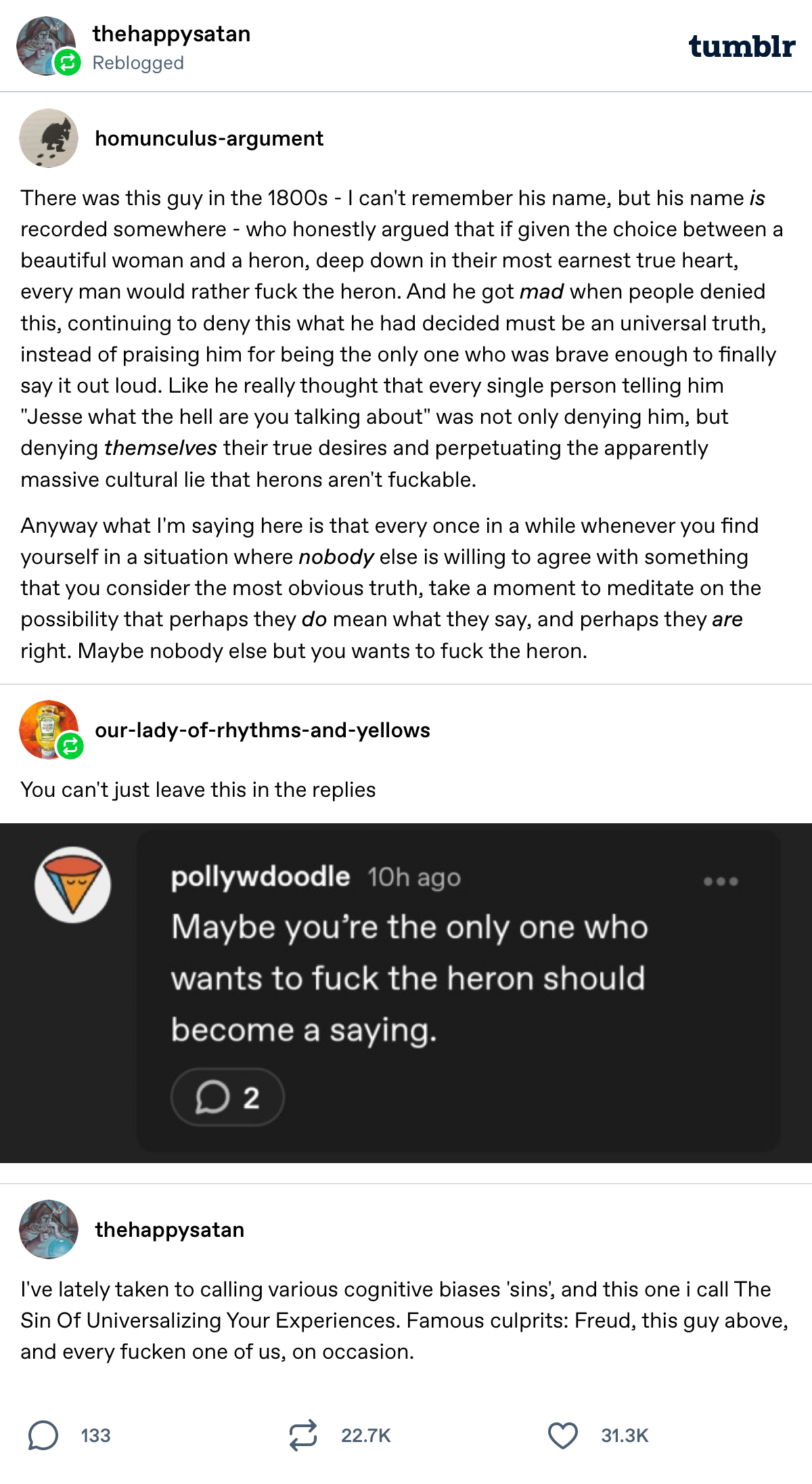Open the three-dots menu on pollywdoodle's reply
The width and height of the screenshot is (812, 1484).
(x=720, y=881)
